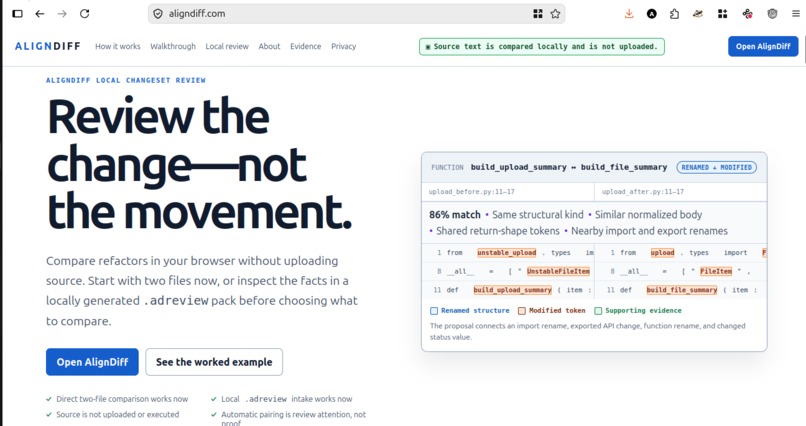Click the blue Open AlignDiff hero button
The height and width of the screenshot is (426, 806).
(x=92, y=362)
